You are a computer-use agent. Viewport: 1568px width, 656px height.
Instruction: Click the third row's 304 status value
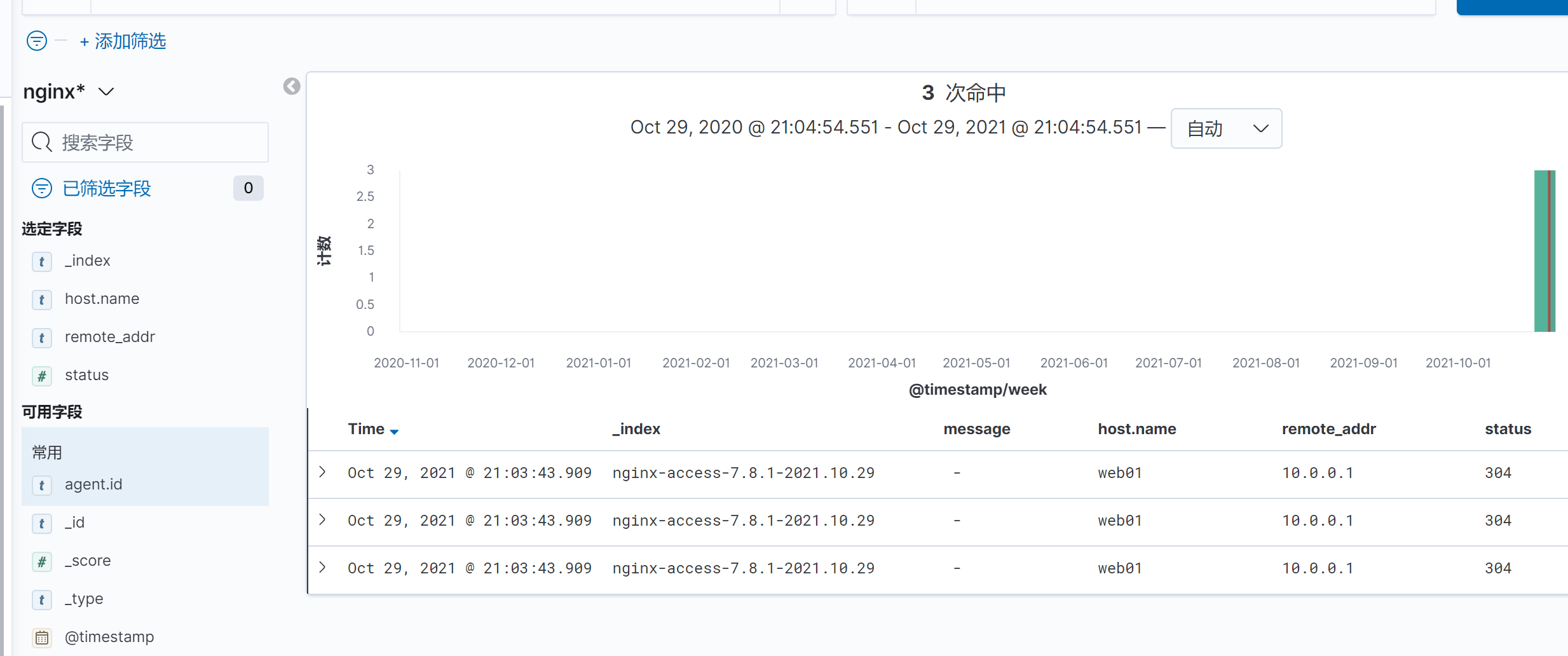1498,568
